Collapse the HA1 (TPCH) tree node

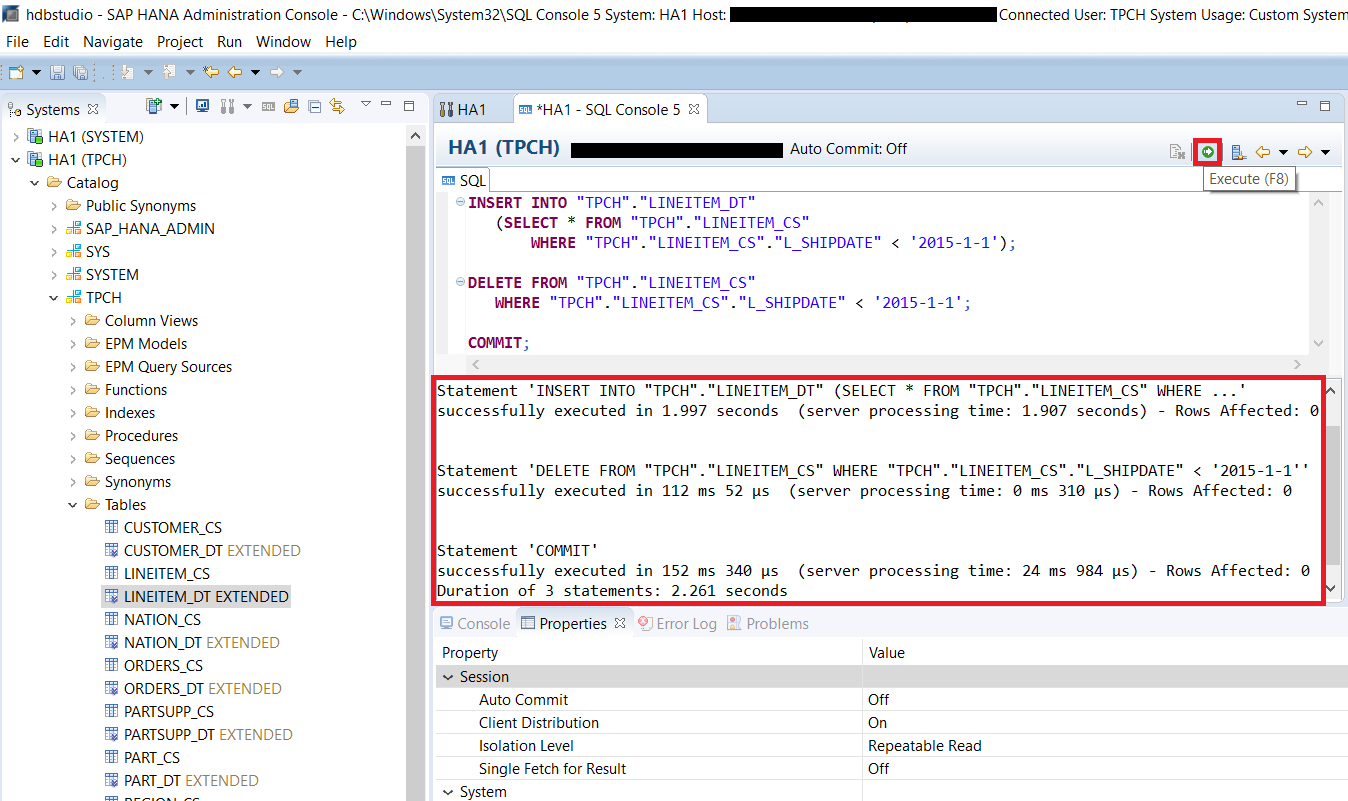(x=15, y=160)
